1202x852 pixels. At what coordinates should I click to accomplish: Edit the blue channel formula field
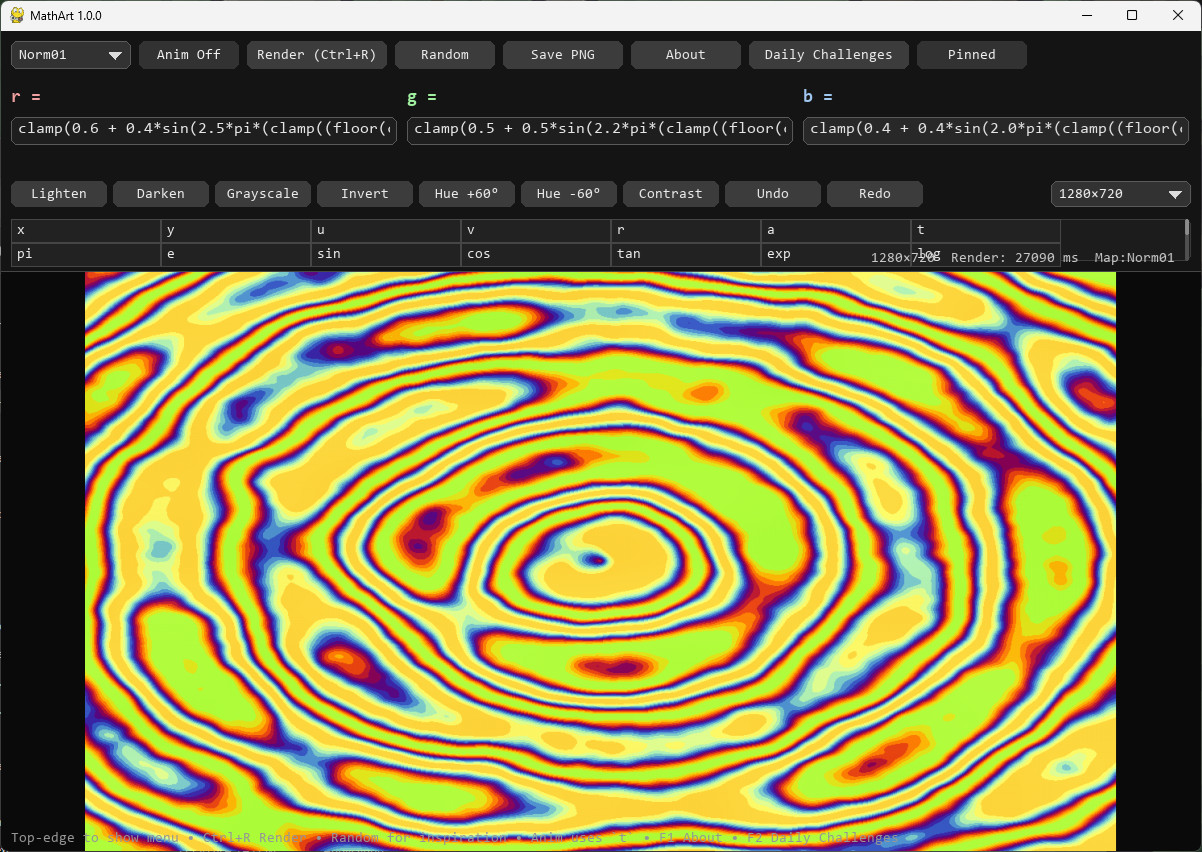[x=997, y=130]
